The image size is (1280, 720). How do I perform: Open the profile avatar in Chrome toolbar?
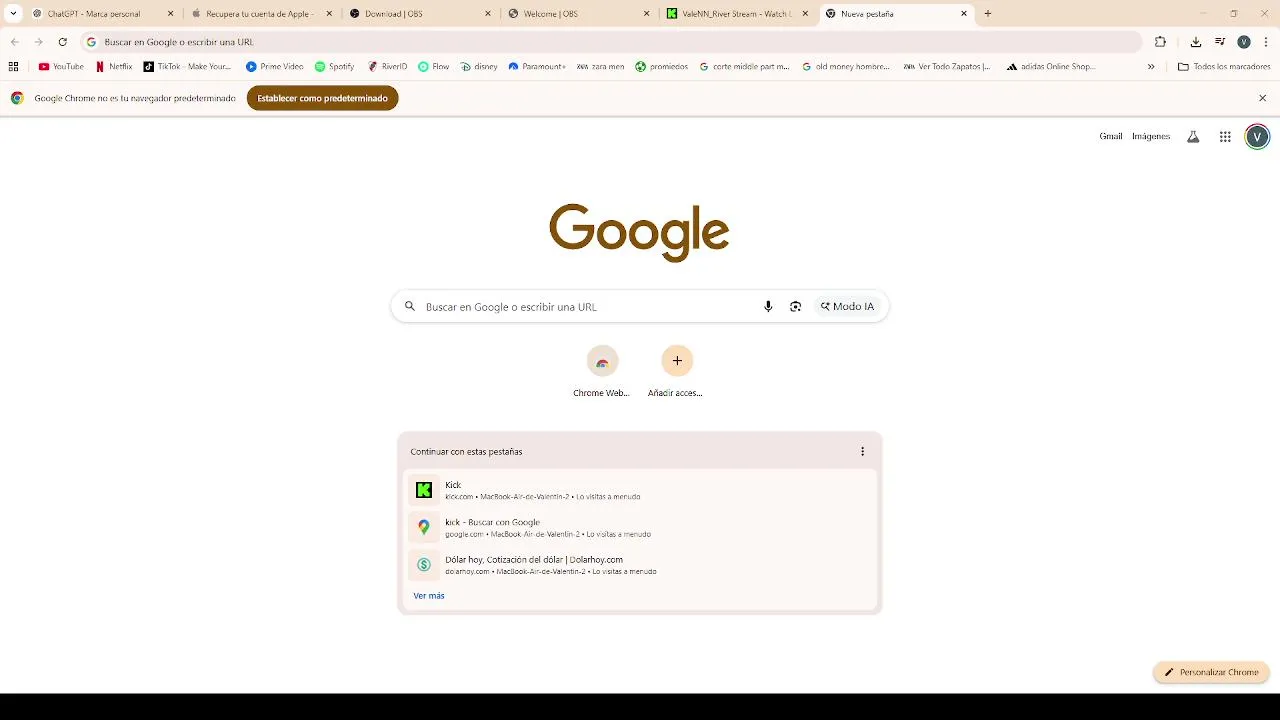tap(1244, 42)
